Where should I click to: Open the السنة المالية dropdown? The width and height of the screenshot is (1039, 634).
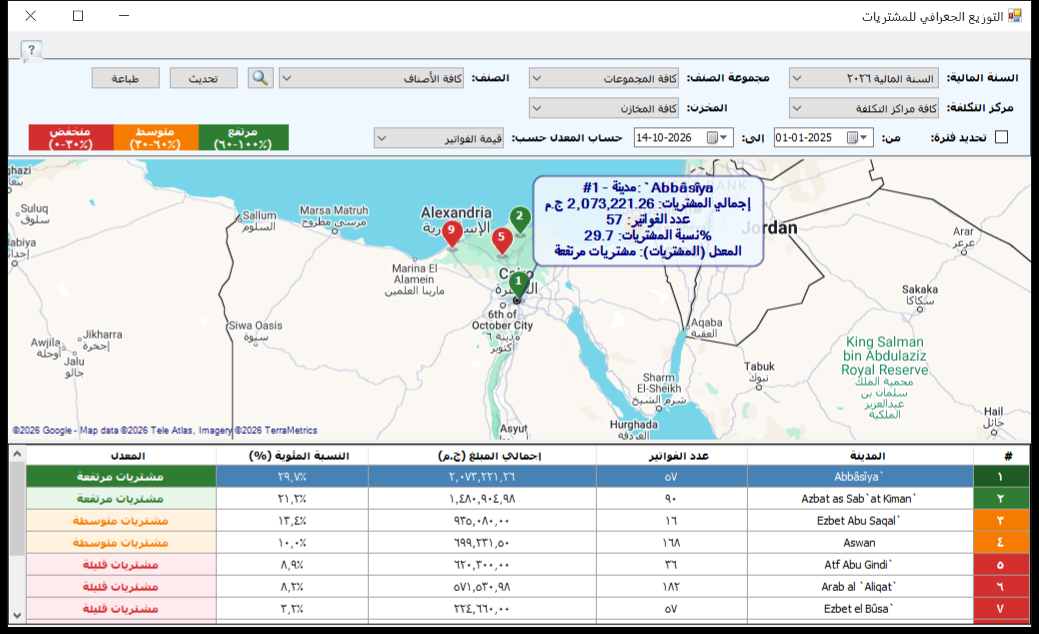864,78
